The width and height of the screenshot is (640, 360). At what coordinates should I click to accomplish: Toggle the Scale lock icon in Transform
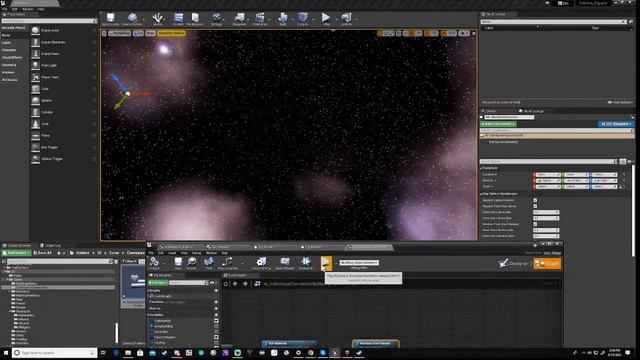[621, 187]
